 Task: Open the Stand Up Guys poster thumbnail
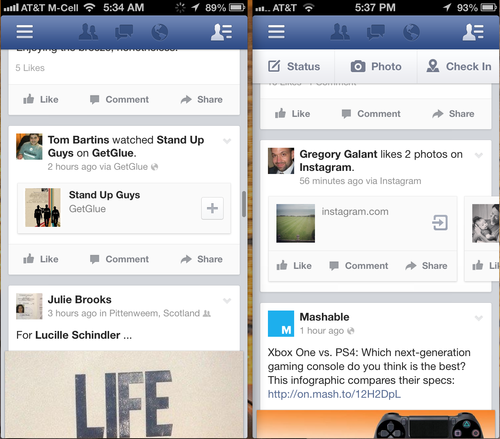tap(43, 207)
